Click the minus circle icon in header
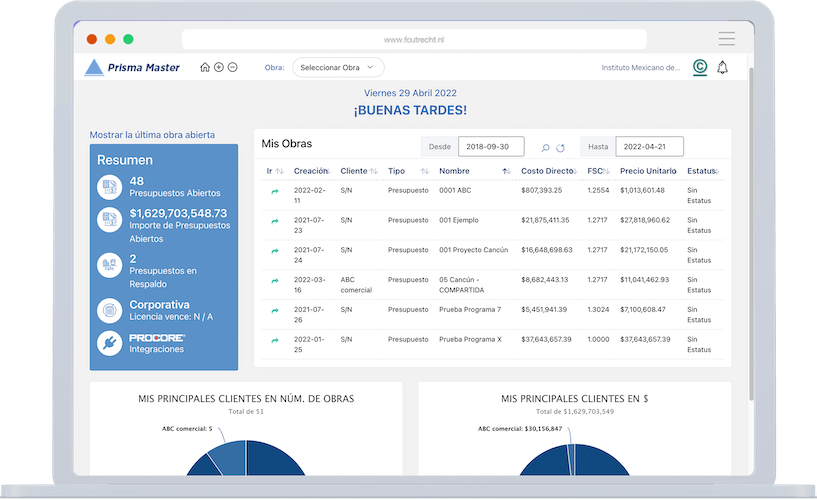This screenshot has height=500, width=817. 233,67
